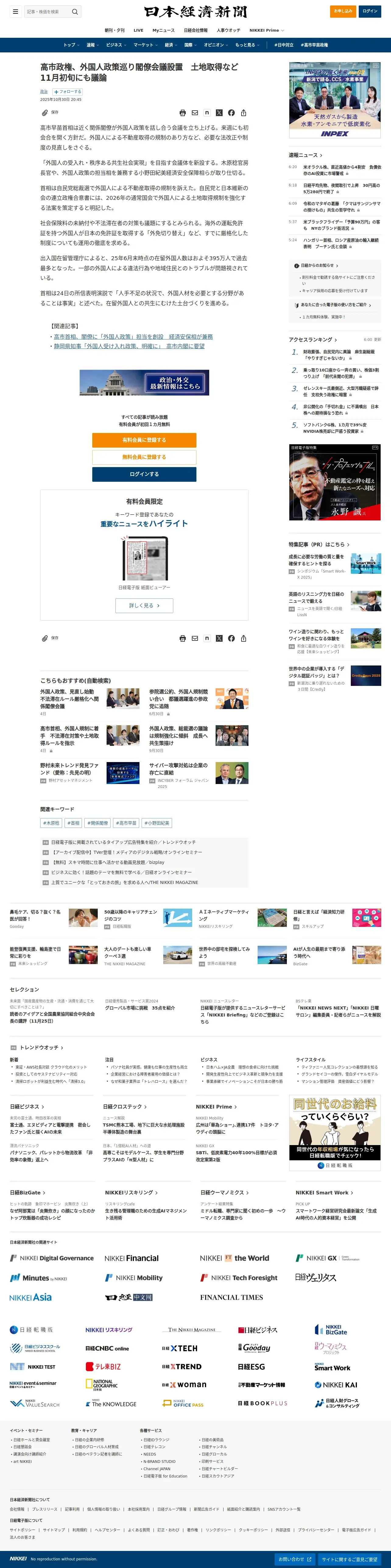Click the blue ログインする button
The width and height of the screenshot is (391, 1568).
[144, 474]
